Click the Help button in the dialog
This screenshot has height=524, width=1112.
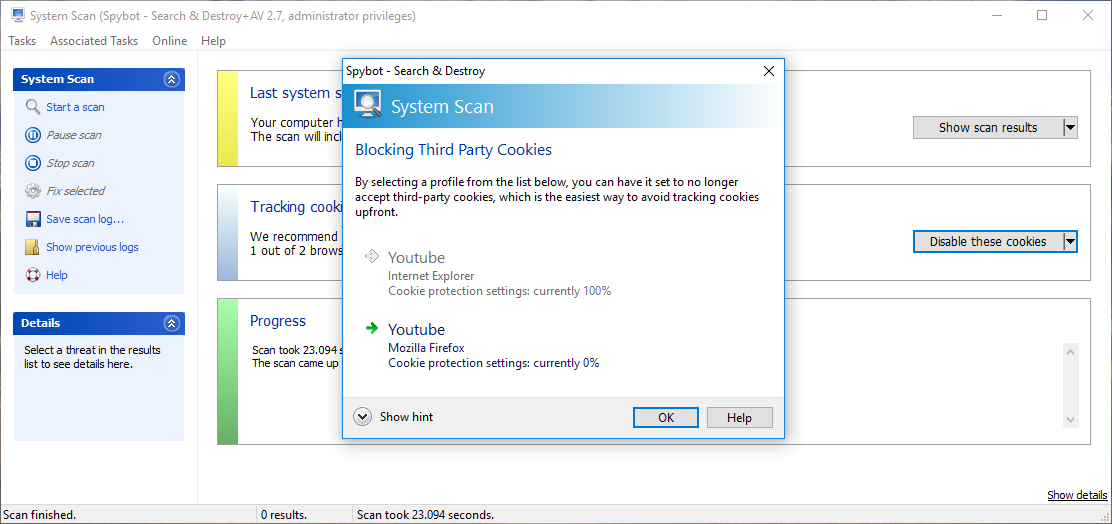point(740,418)
